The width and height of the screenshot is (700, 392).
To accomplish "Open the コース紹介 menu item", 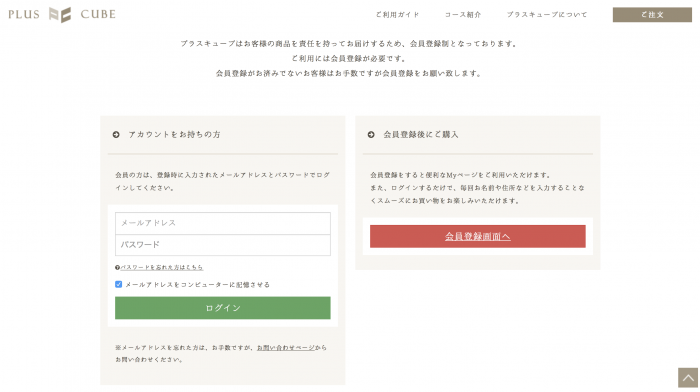I will (463, 15).
